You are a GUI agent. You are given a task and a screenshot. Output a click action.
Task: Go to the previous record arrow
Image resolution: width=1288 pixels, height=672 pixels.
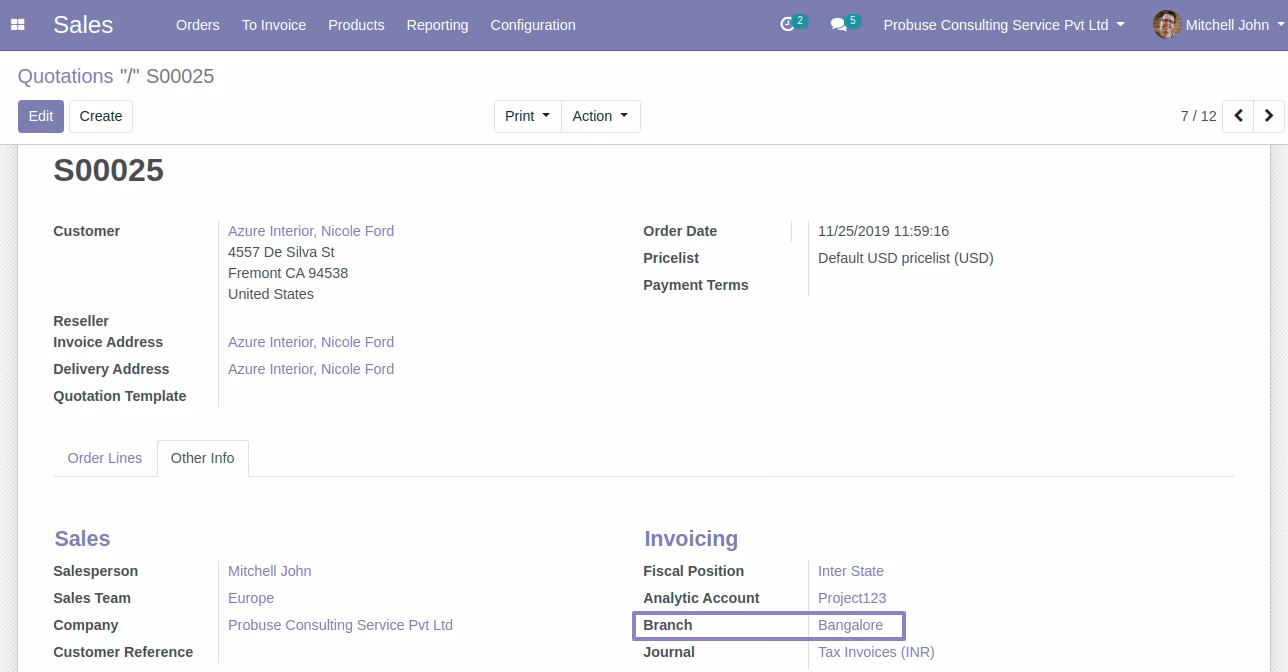tap(1238, 116)
